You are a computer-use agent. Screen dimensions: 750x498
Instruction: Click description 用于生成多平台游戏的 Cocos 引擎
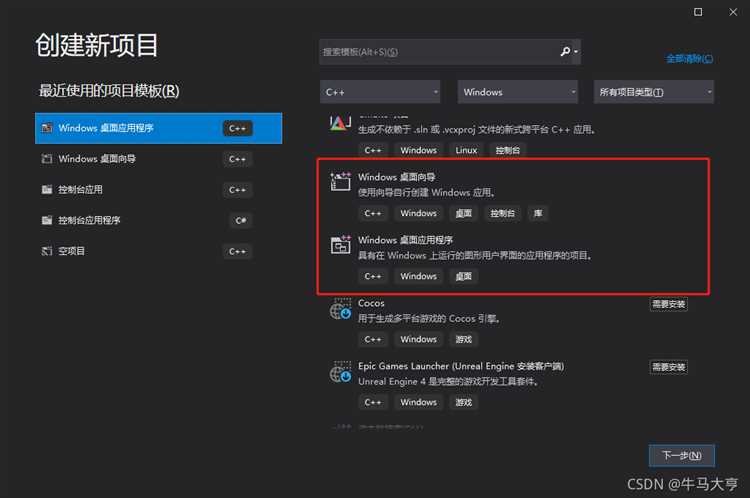pos(429,318)
